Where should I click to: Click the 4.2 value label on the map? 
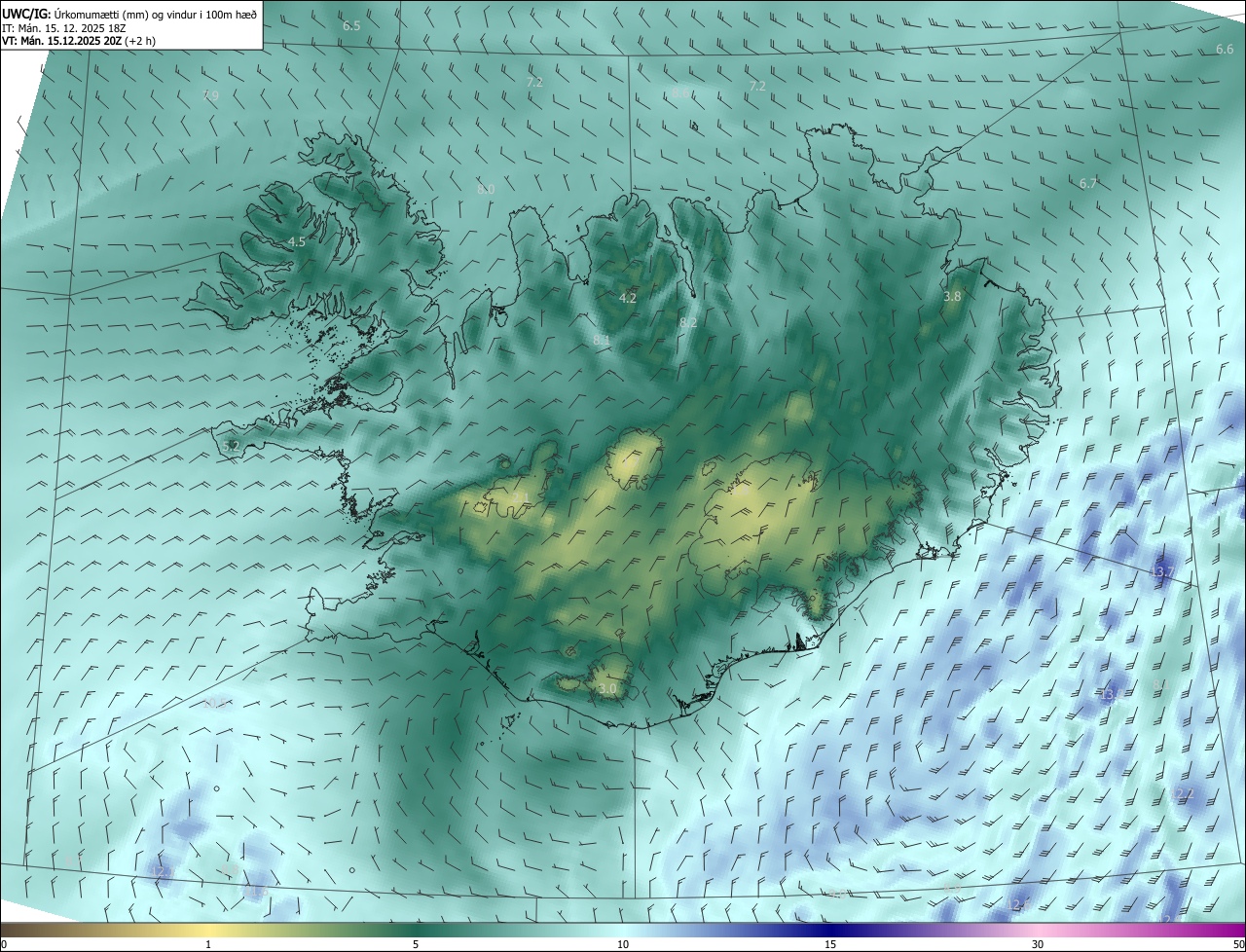(628, 299)
